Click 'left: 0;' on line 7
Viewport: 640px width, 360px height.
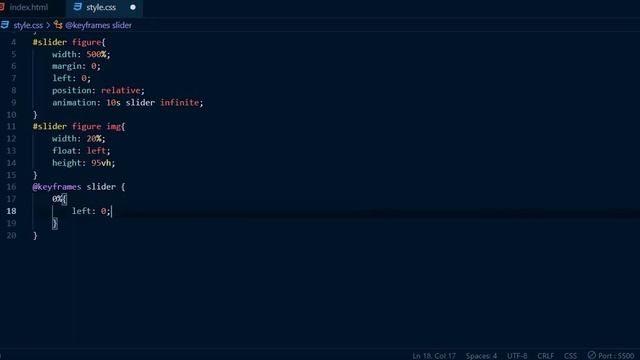71,78
